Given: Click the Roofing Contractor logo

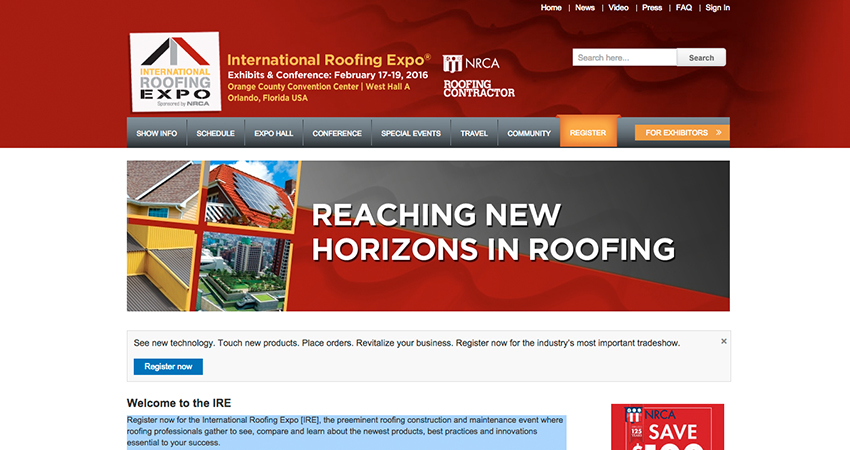Looking at the screenshot, I should [479, 89].
